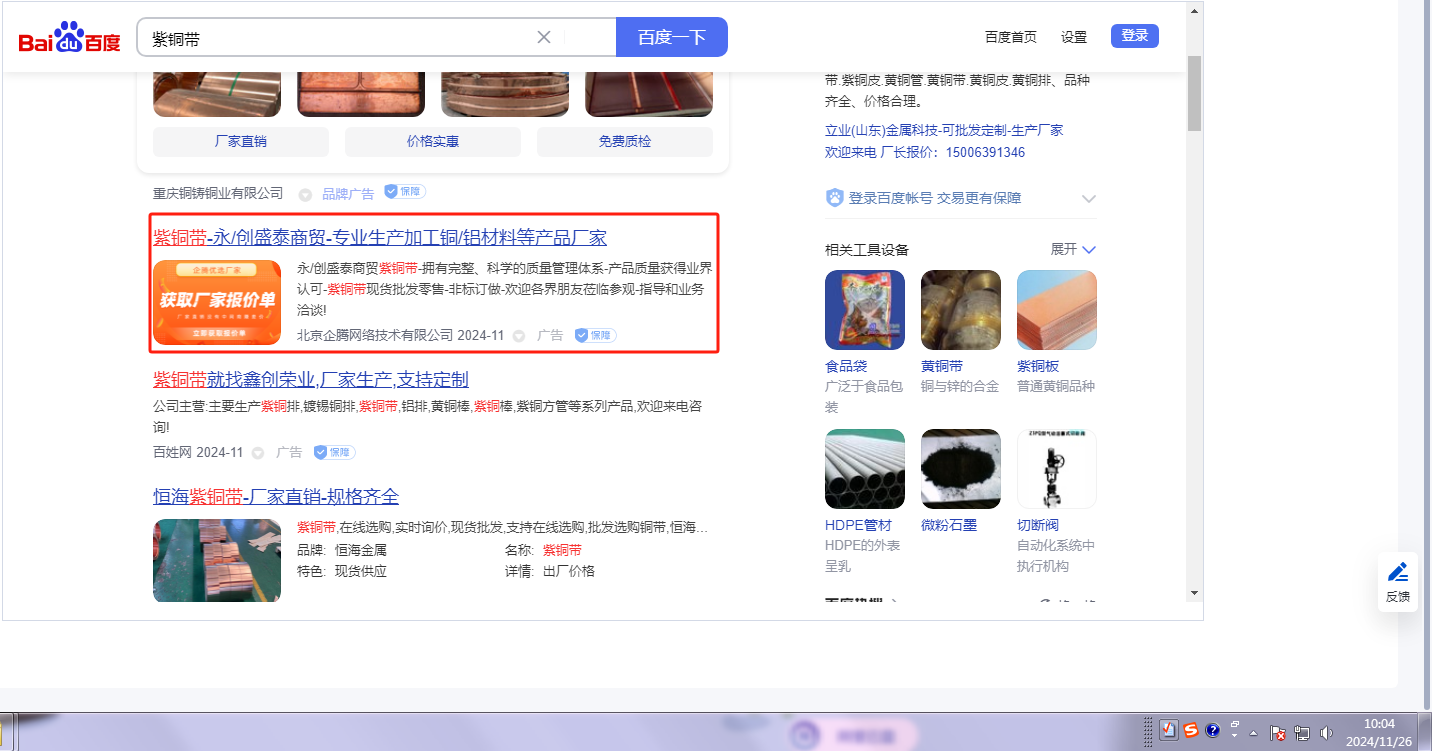Screen dimensions: 1432x751
Task: Expand the 登录百度帐号 panel chevron
Action: coord(1089,198)
